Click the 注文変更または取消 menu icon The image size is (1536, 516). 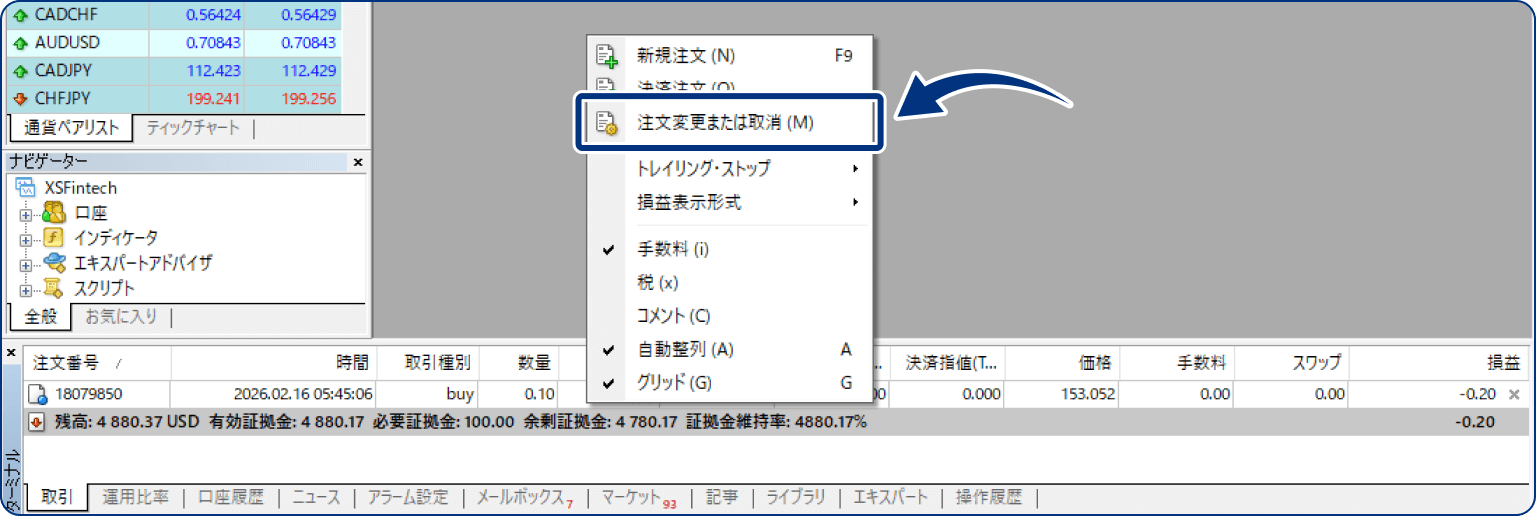607,123
